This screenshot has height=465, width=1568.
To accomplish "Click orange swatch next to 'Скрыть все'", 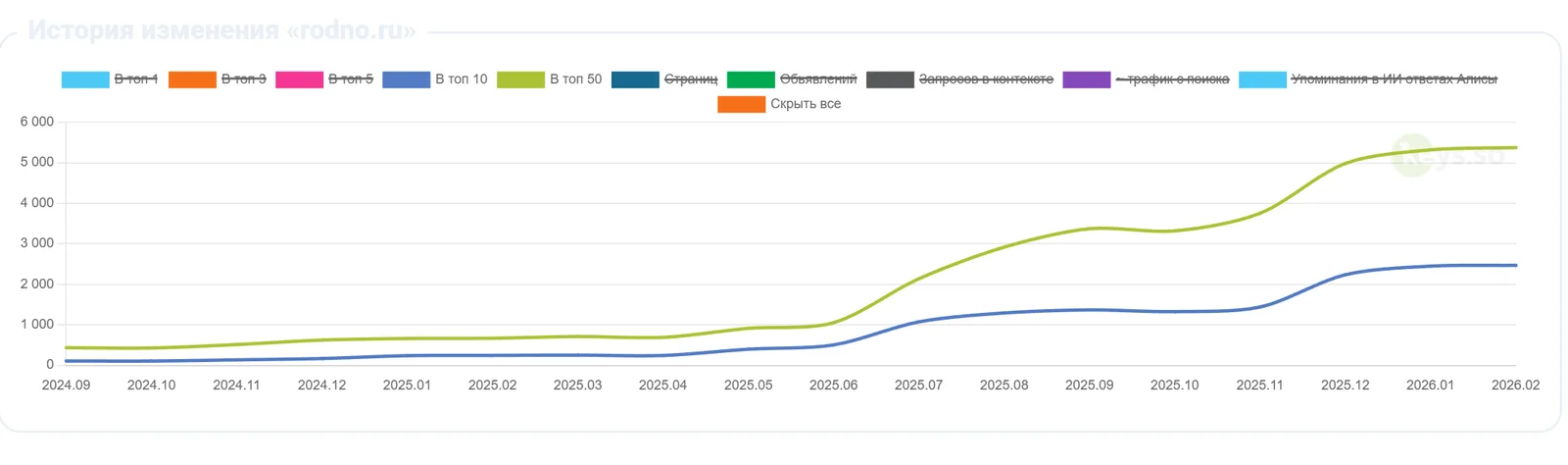I will click(741, 104).
